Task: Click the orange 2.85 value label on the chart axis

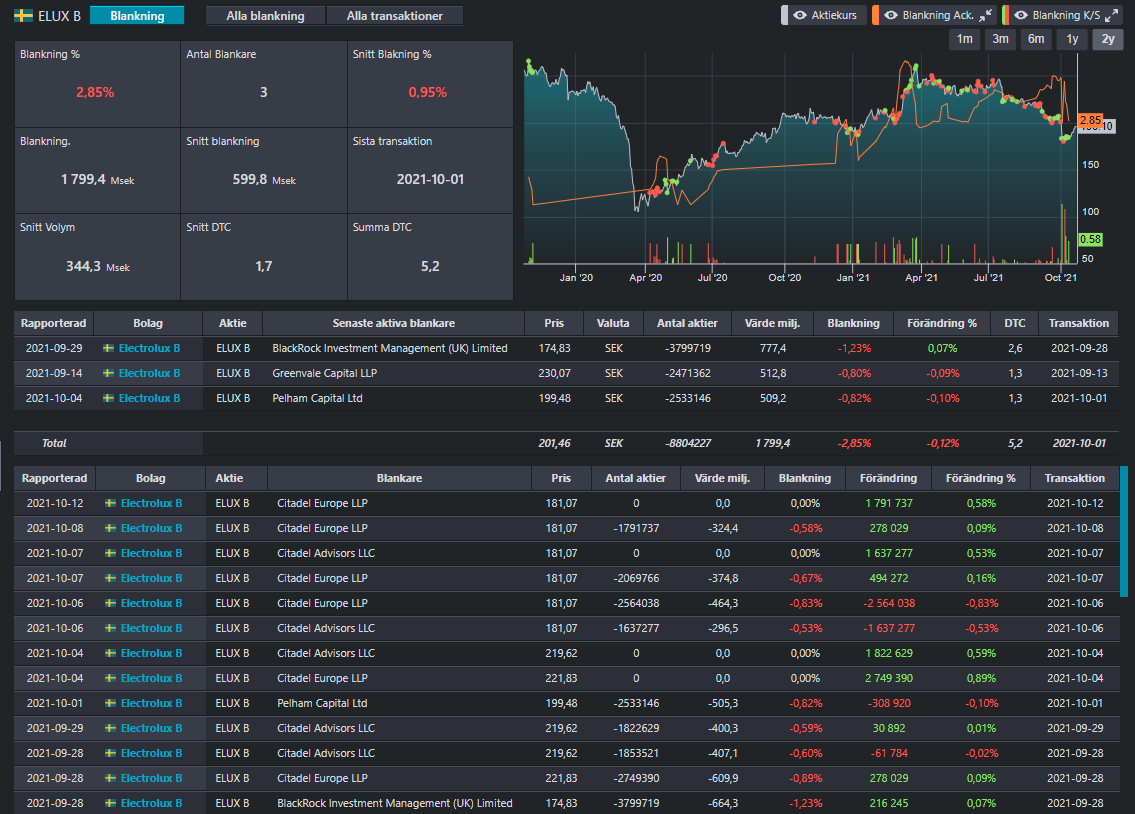Action: point(1090,120)
